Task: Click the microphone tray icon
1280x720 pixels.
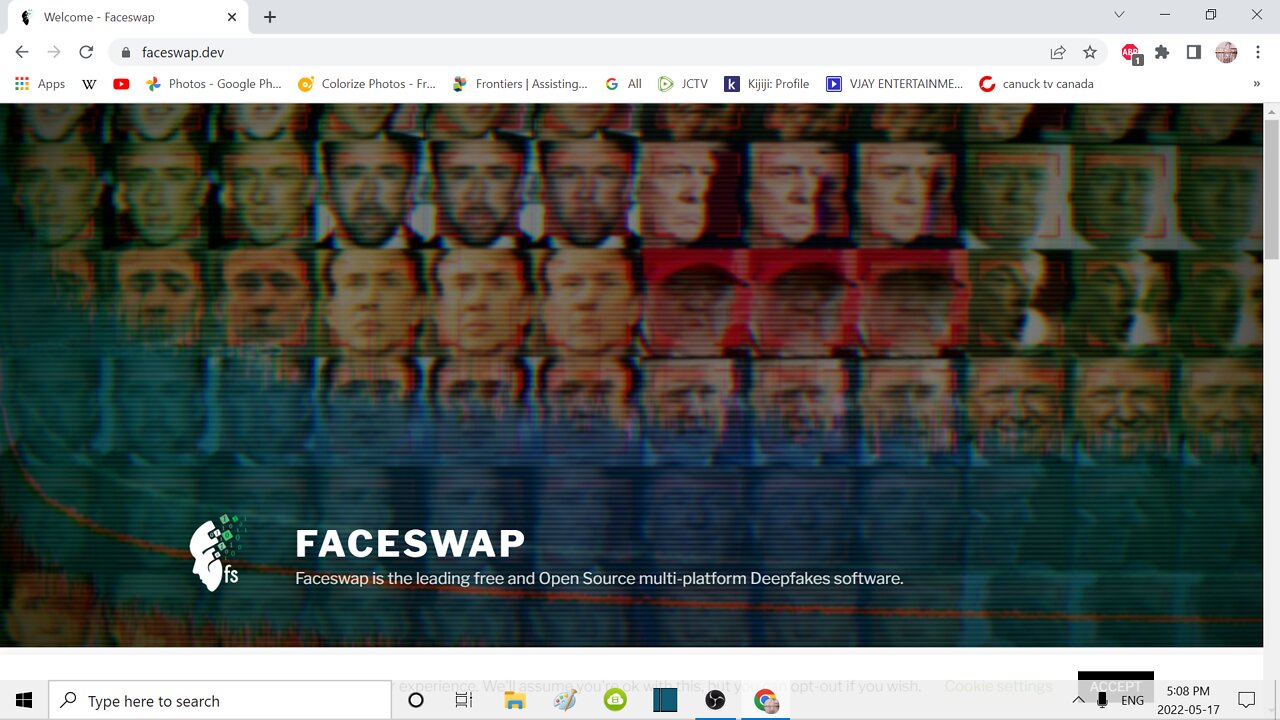Action: (x=1102, y=700)
